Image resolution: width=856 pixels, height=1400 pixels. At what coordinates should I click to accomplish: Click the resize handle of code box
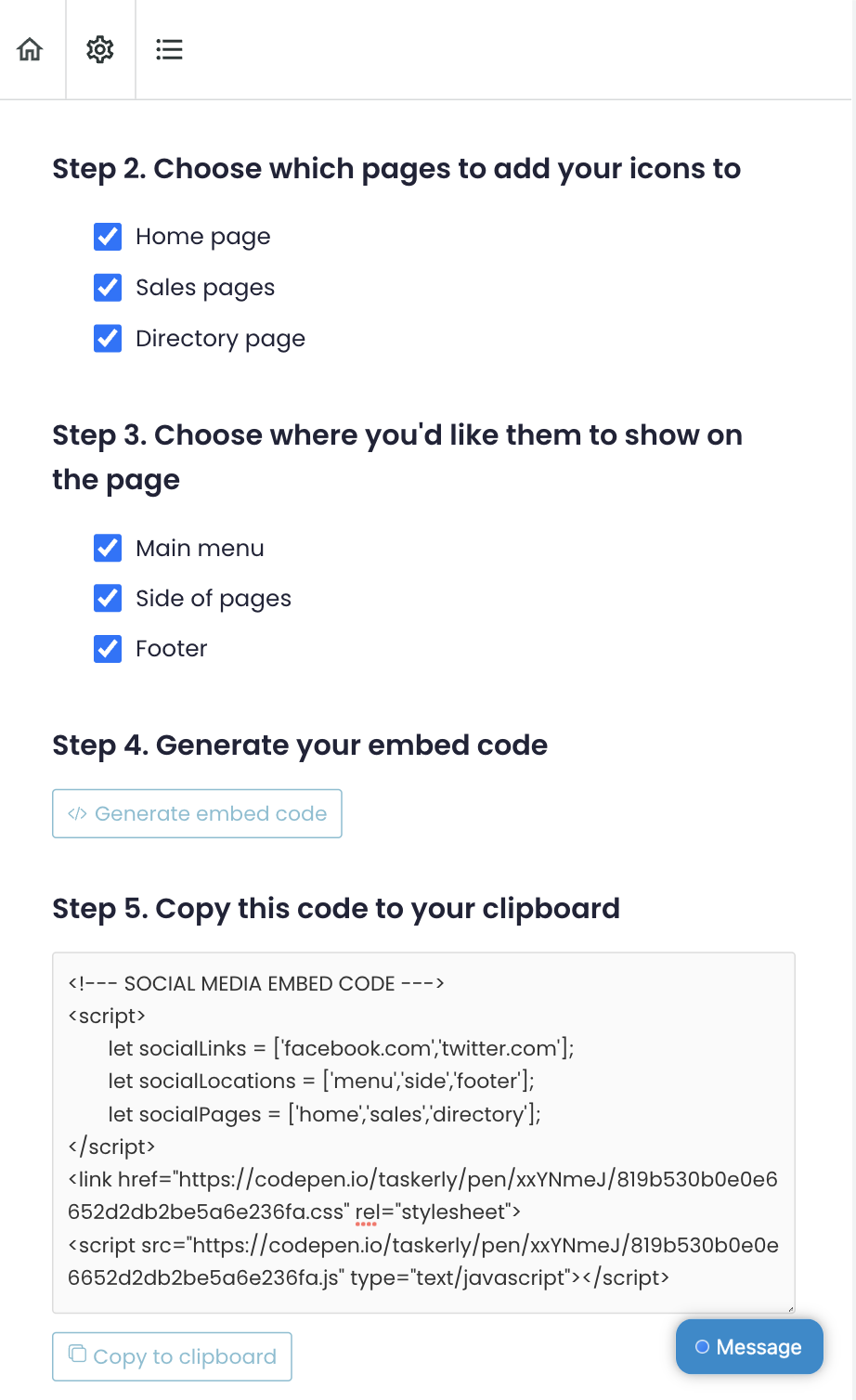tap(790, 1308)
